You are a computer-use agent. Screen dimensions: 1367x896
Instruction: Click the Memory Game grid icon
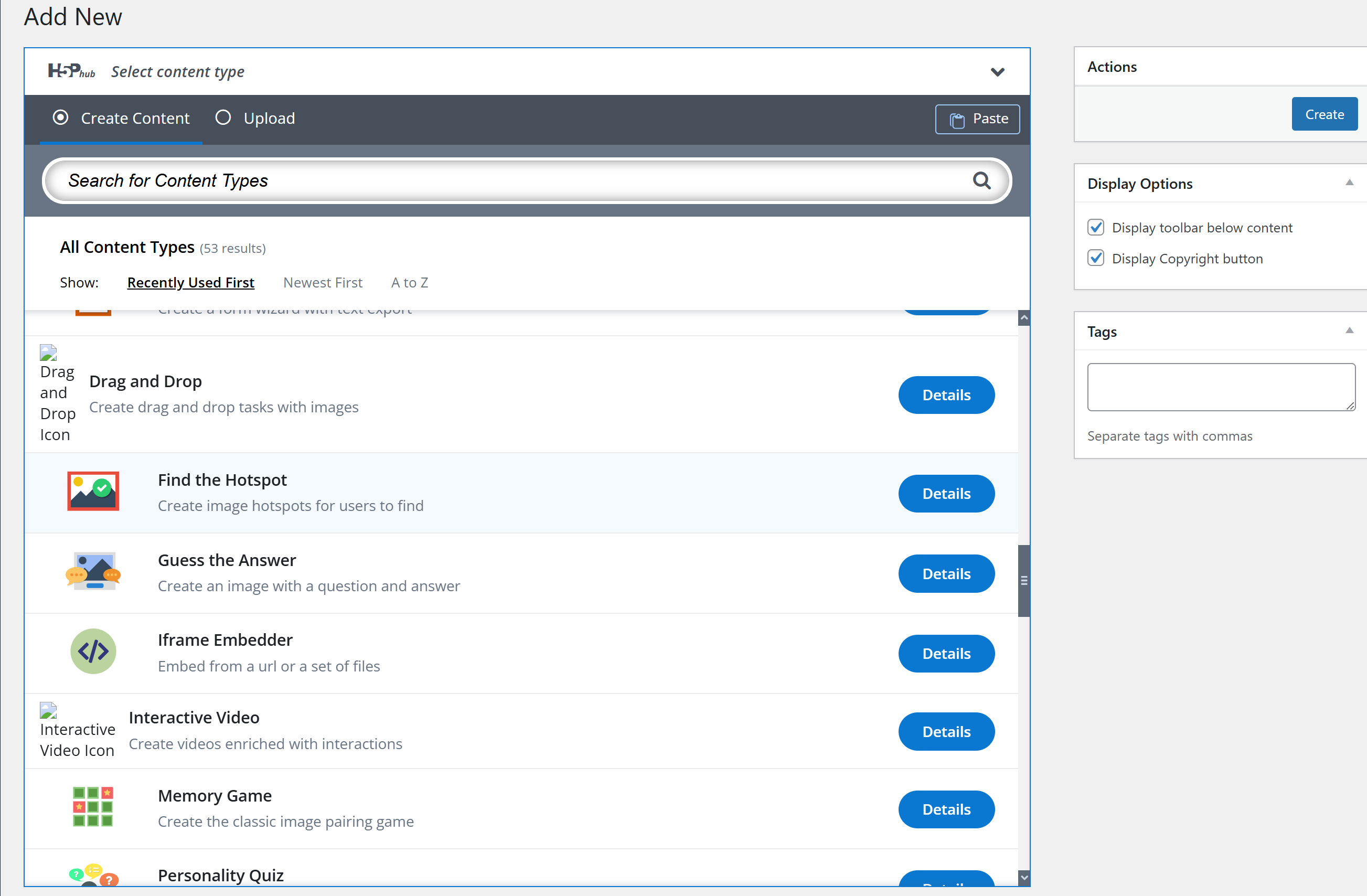[x=93, y=806]
